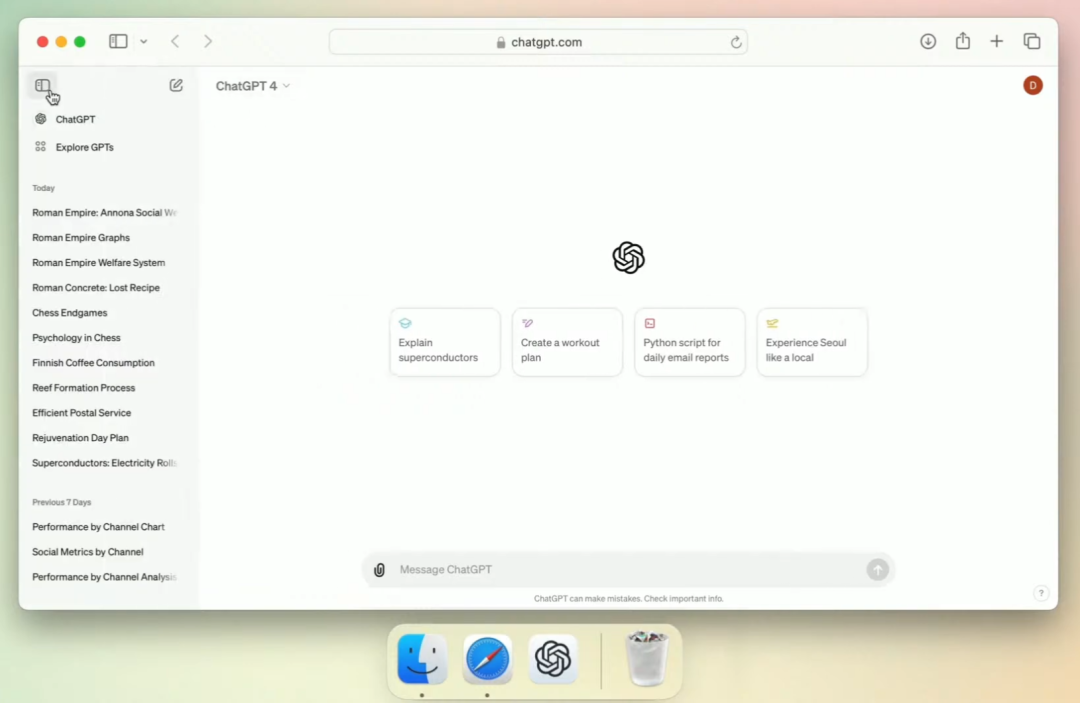
Task: Attach a file with the paperclip
Action: click(x=378, y=569)
